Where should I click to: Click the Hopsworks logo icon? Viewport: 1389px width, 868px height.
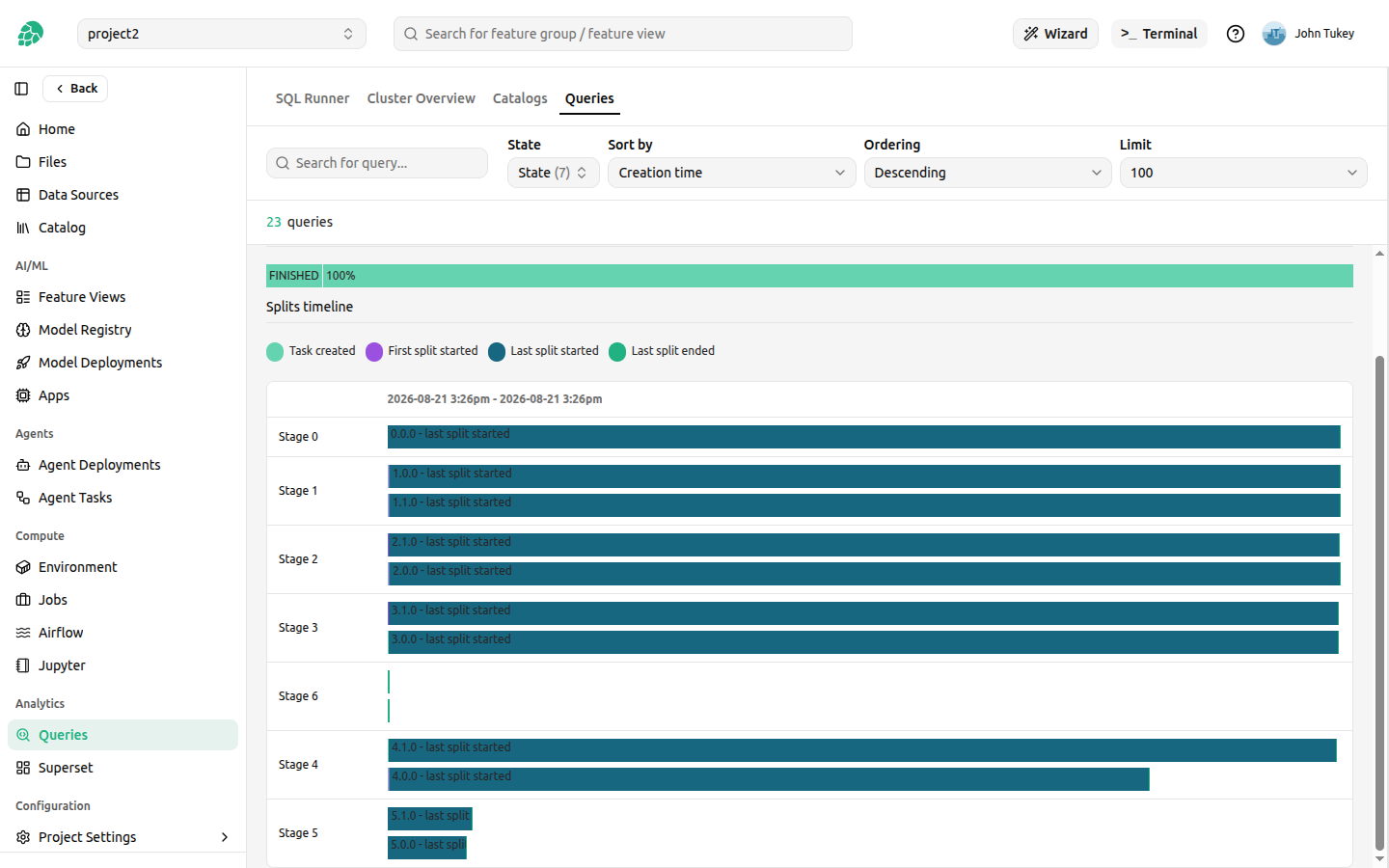(x=30, y=34)
